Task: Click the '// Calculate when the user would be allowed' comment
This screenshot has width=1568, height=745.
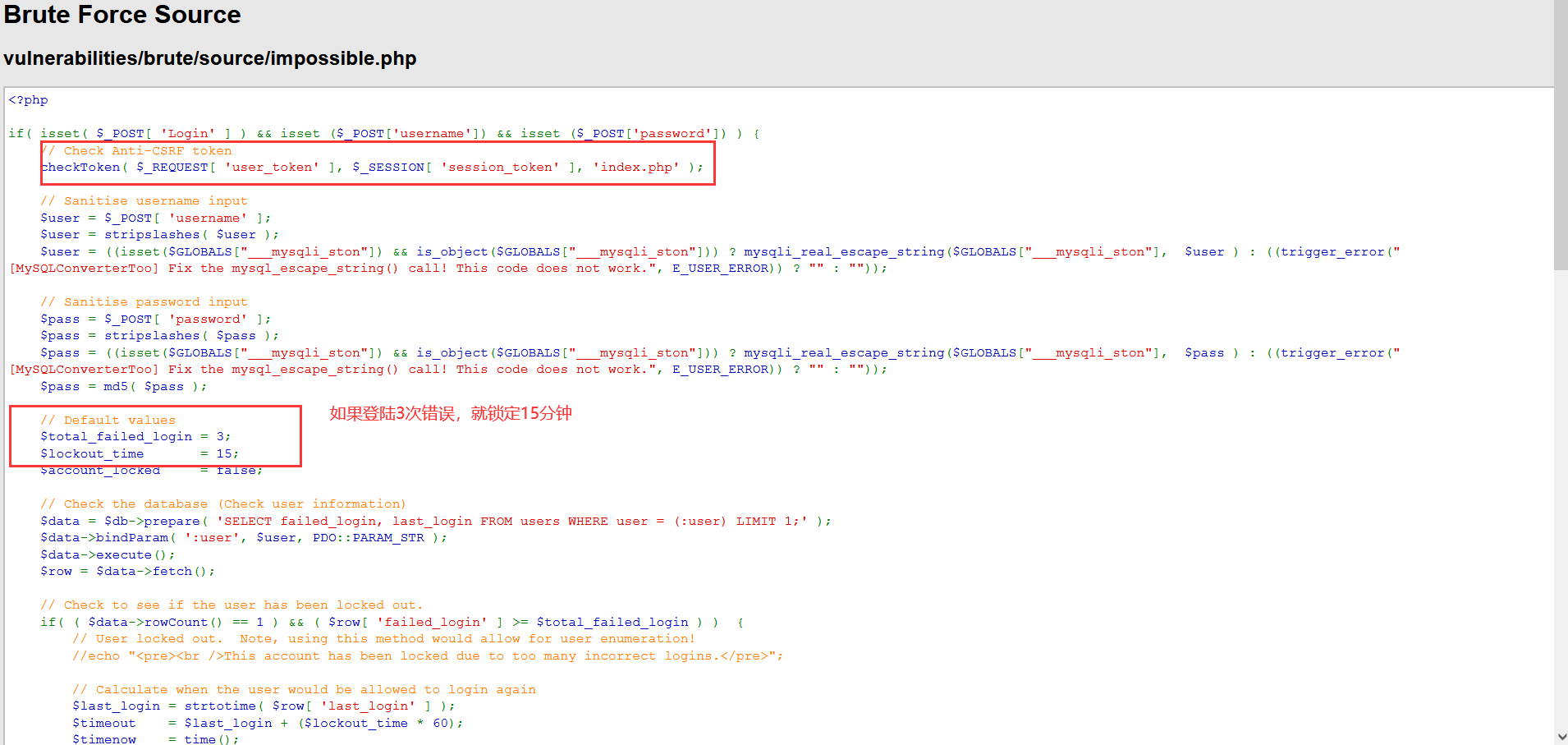Action: [x=305, y=690]
